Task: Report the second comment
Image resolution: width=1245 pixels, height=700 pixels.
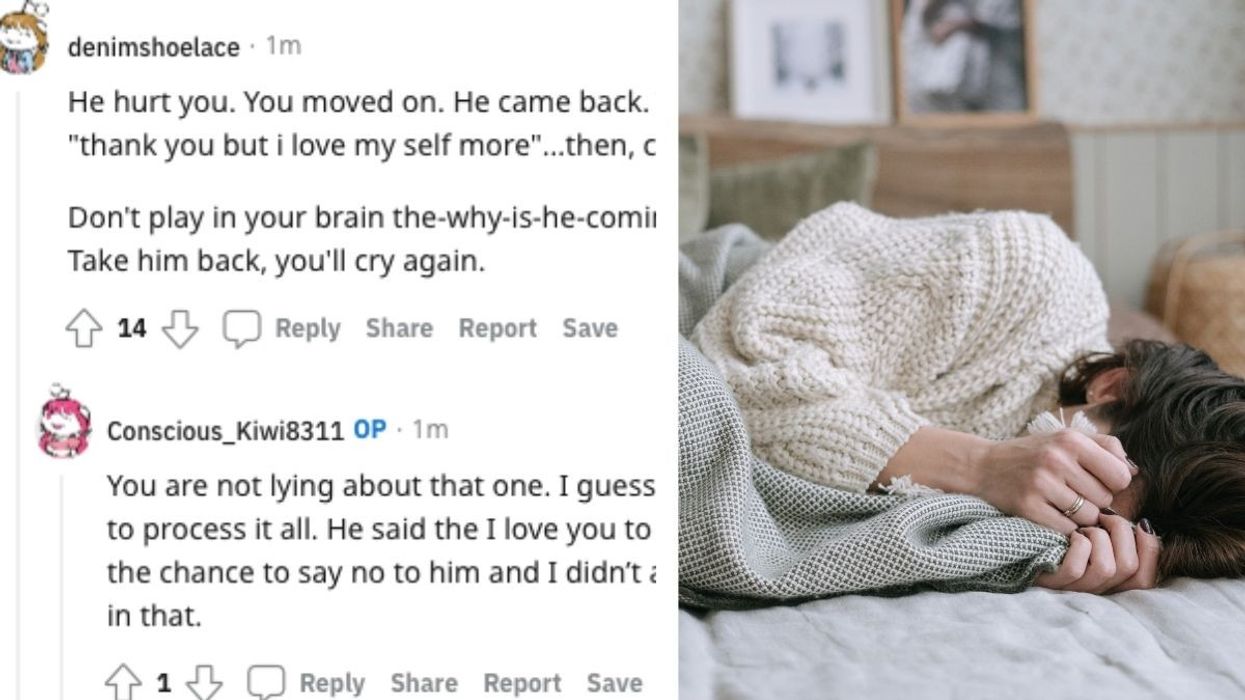Action: [521, 682]
